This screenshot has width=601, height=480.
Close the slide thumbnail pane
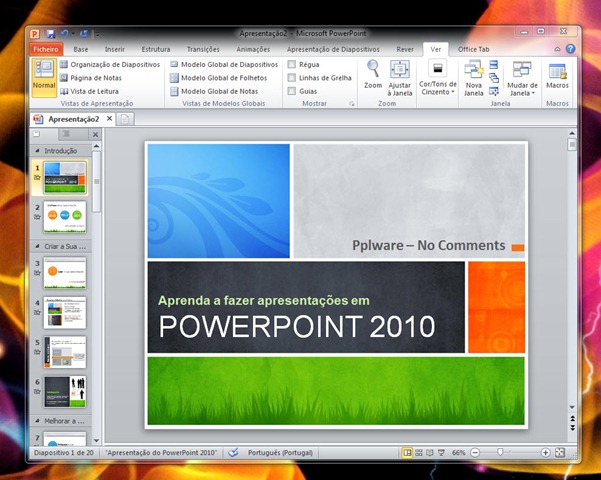(95, 134)
